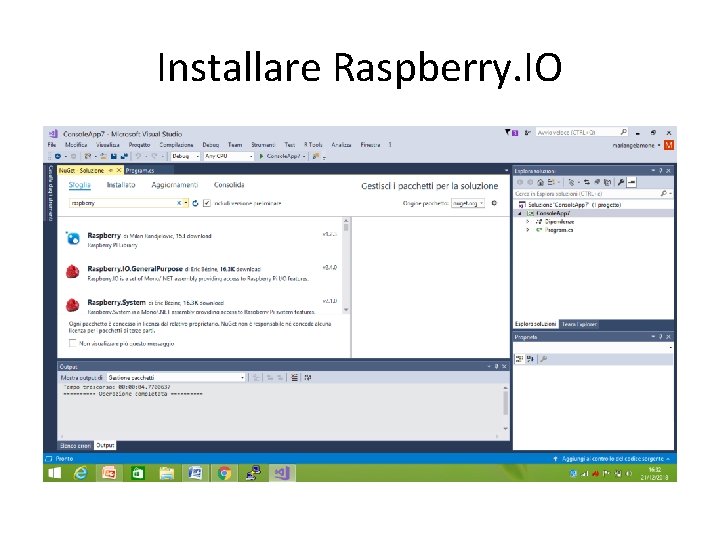Screen dimensions: 720x540
Task: Switch to the Aggiornamenti tab
Action: (174, 185)
